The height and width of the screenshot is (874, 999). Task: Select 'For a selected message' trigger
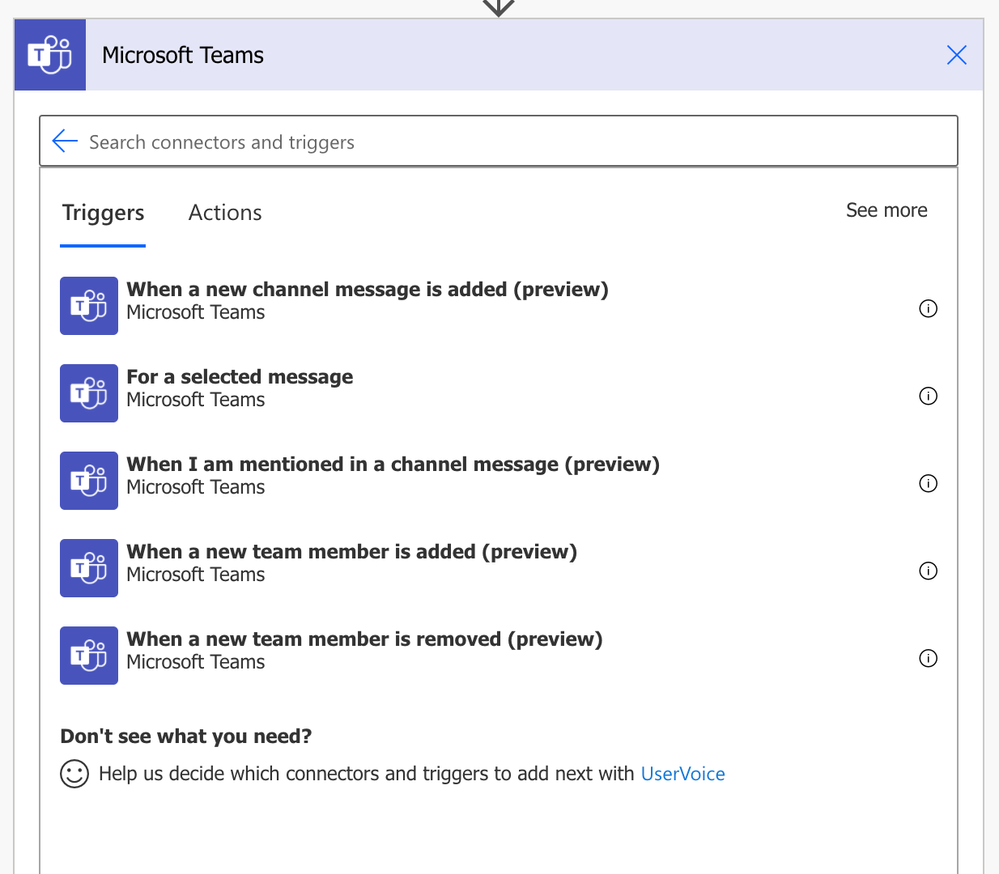tap(240, 377)
